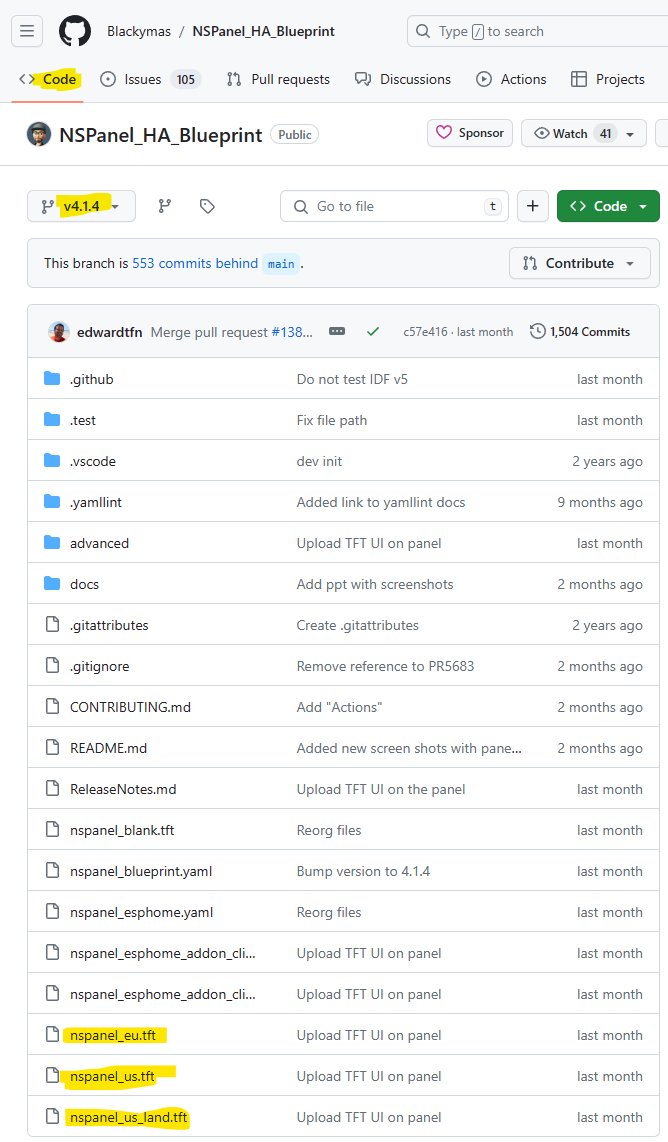View the 1,504 Commits history
This screenshot has height=1142, width=668.
pyautogui.click(x=580, y=332)
